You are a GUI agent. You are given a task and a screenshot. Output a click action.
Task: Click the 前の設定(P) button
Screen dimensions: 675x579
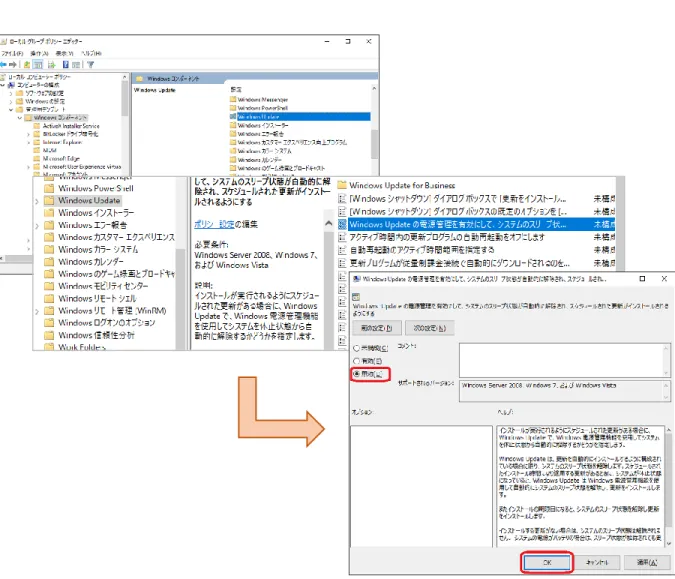coord(377,328)
